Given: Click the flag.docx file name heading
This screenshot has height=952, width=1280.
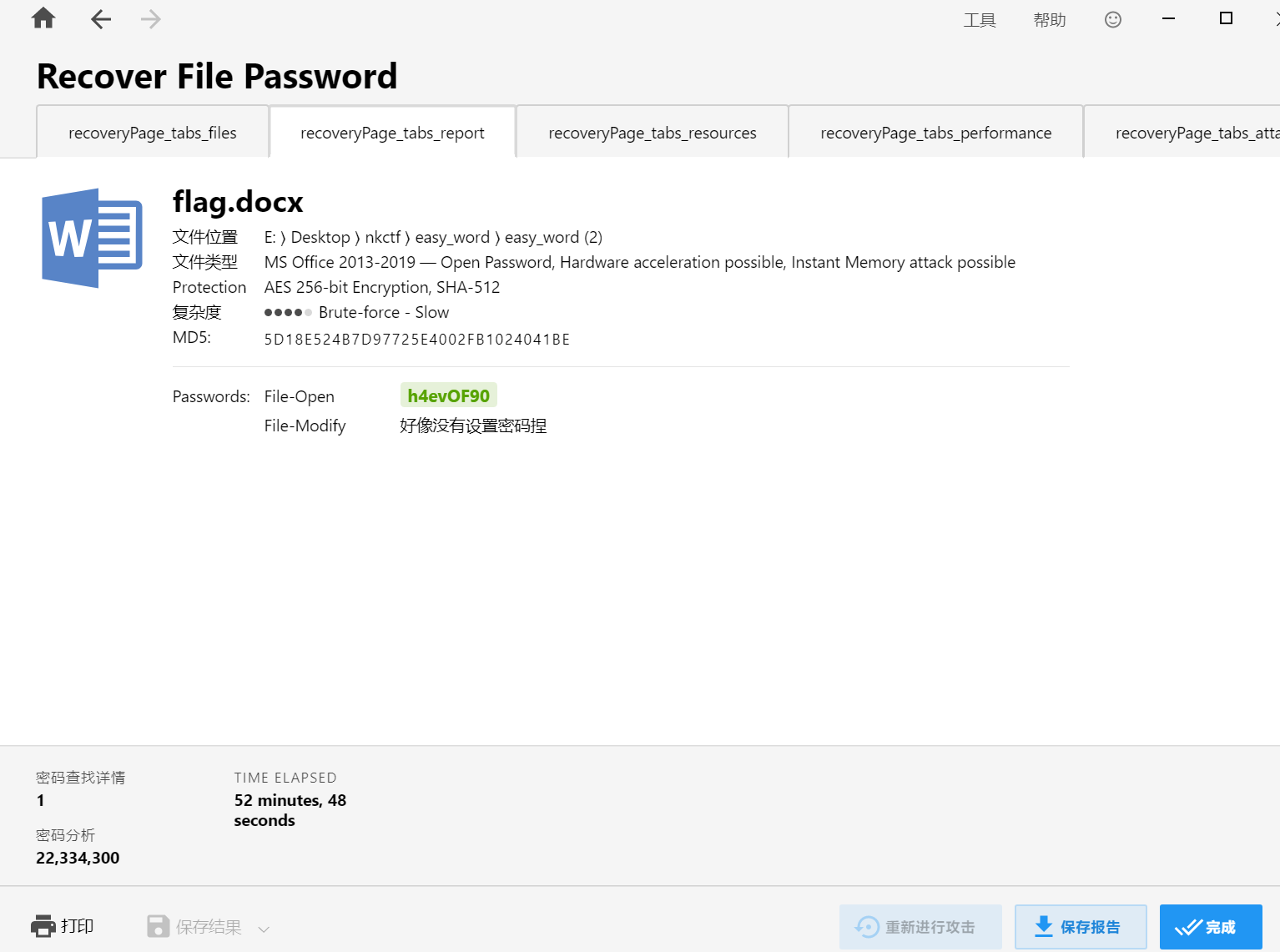Looking at the screenshot, I should pos(238,202).
